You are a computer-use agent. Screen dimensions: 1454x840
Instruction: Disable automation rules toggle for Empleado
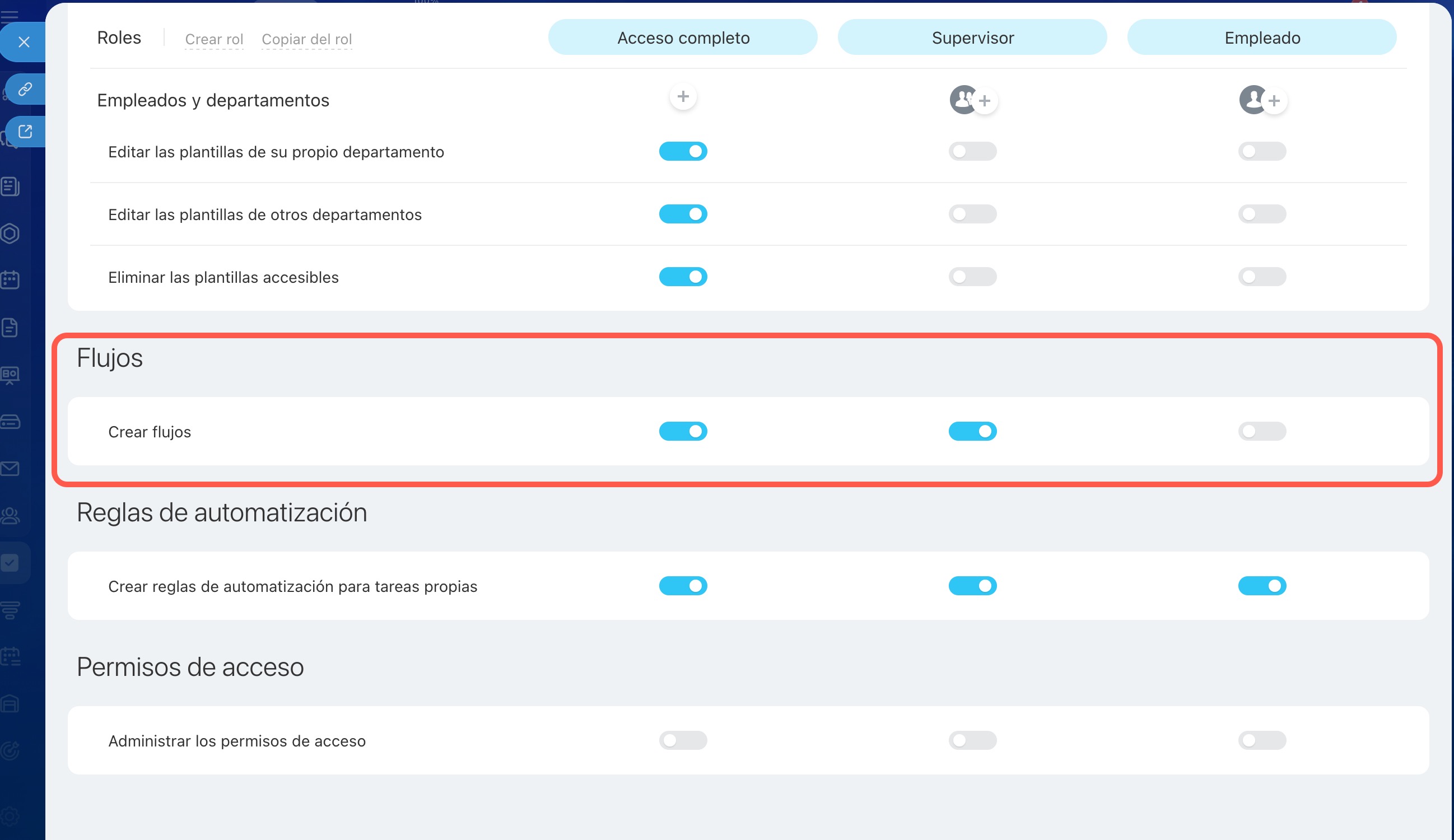click(x=1261, y=586)
